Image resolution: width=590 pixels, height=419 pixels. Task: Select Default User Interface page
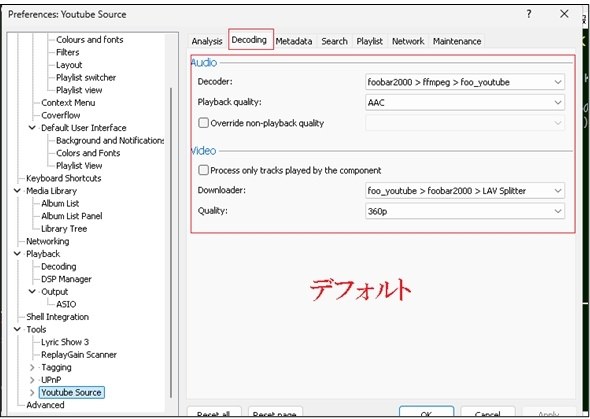pyautogui.click(x=84, y=128)
